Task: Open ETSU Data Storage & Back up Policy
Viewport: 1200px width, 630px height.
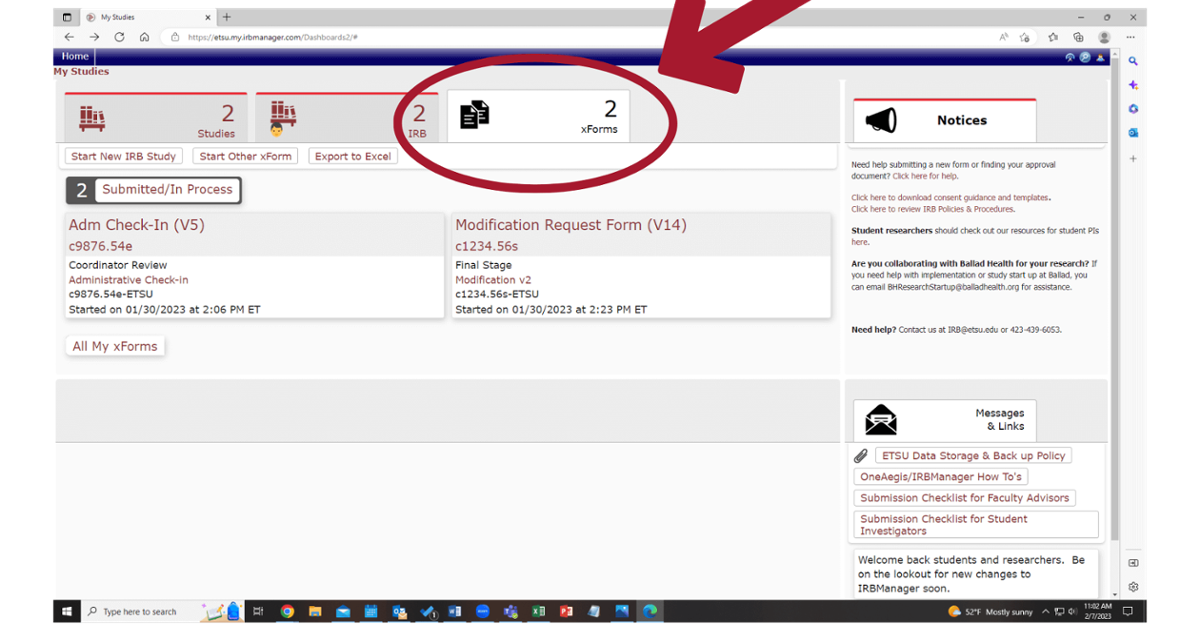Action: [x=973, y=456]
